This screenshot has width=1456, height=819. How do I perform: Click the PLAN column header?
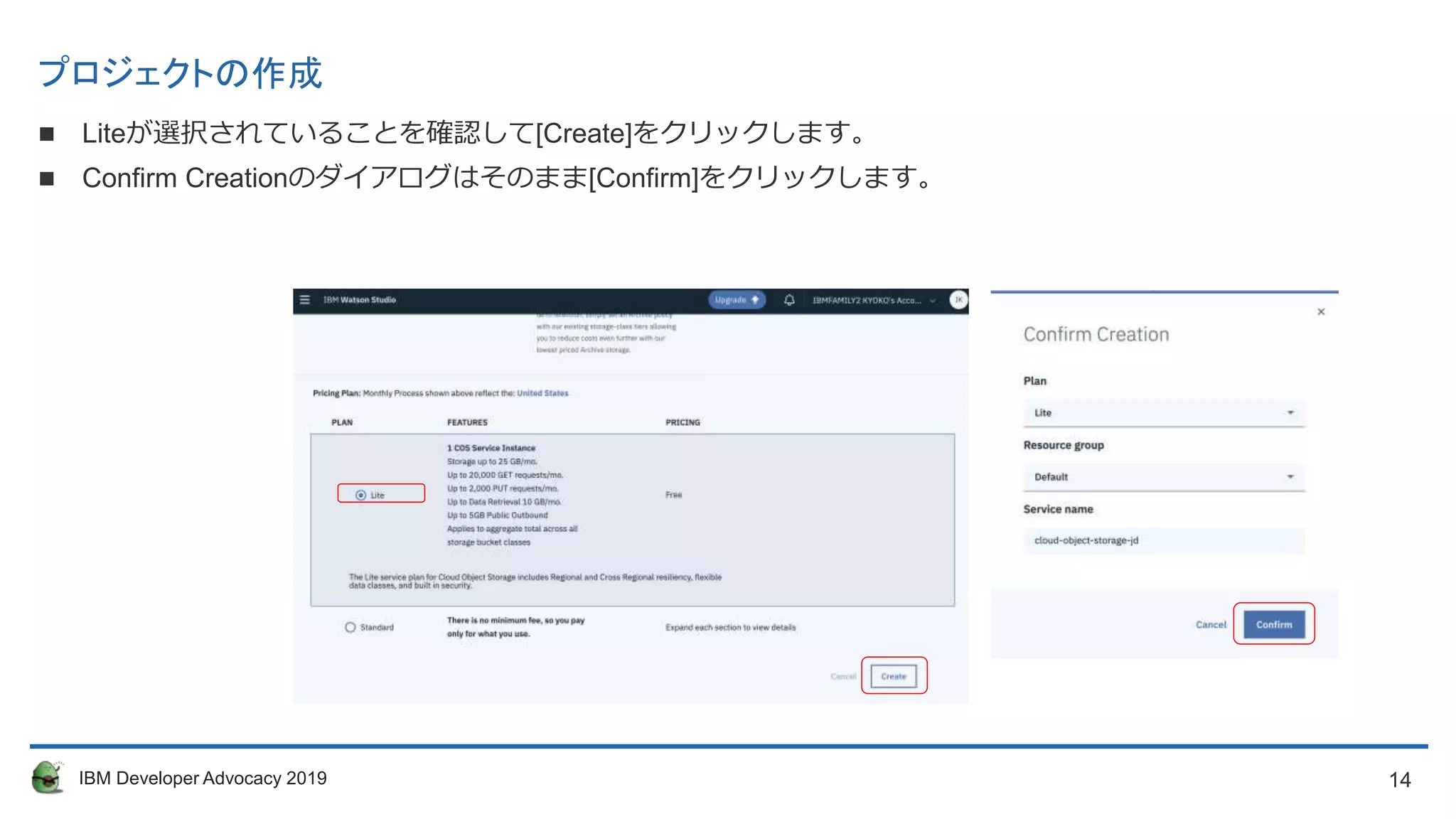[342, 422]
